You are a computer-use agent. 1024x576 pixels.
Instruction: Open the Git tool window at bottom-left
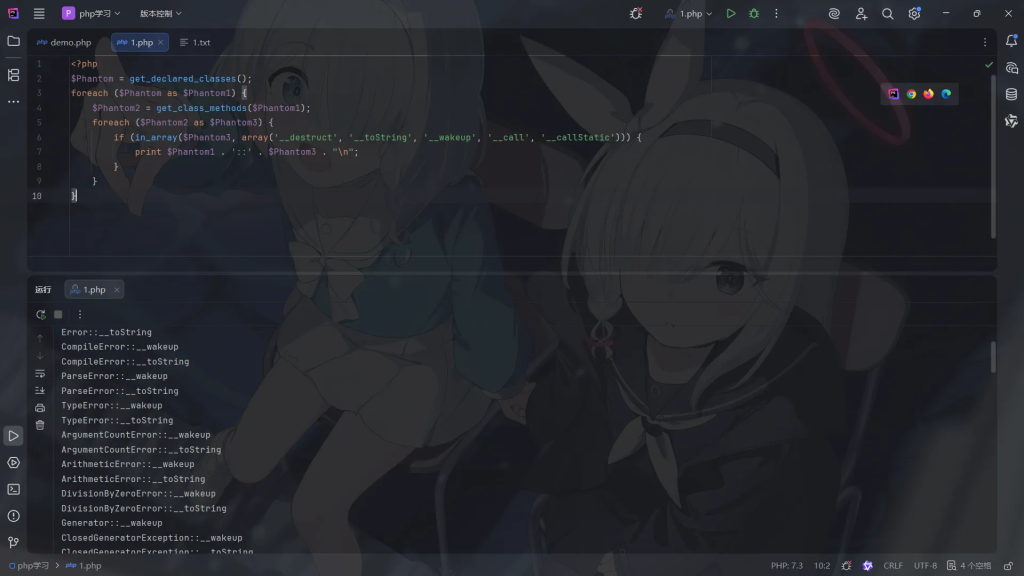13,542
